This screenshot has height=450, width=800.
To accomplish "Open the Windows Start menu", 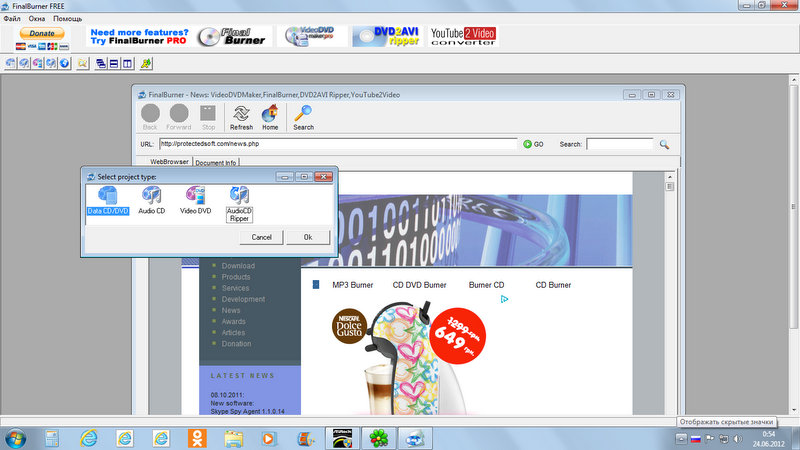I will [15, 438].
